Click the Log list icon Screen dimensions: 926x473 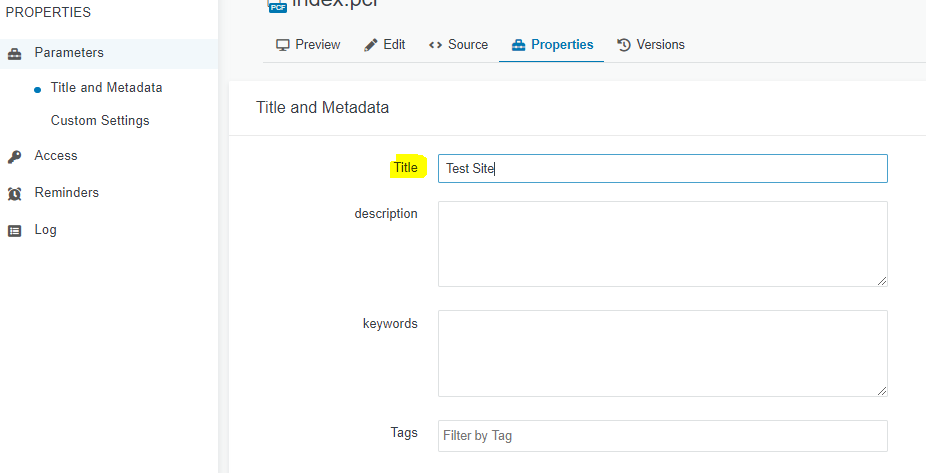[15, 230]
